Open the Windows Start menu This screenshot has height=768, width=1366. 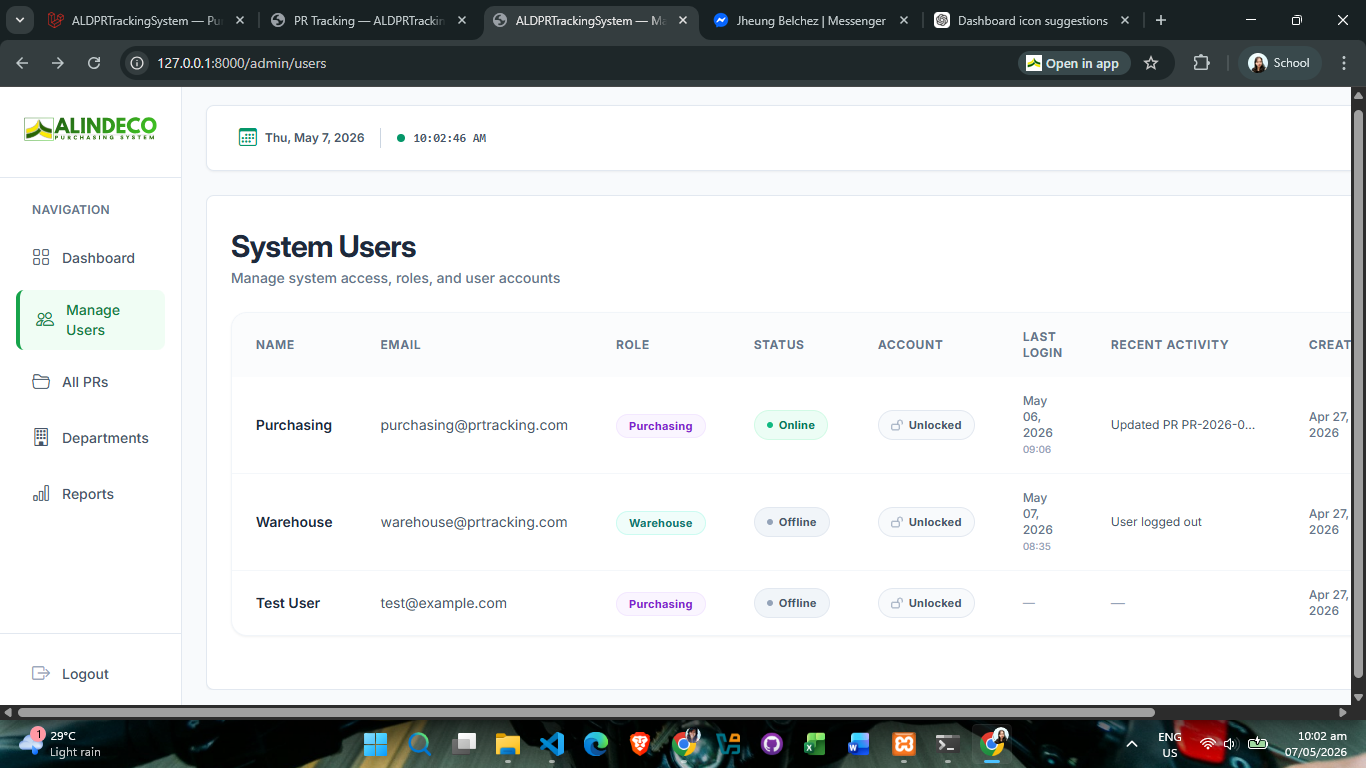click(x=376, y=744)
